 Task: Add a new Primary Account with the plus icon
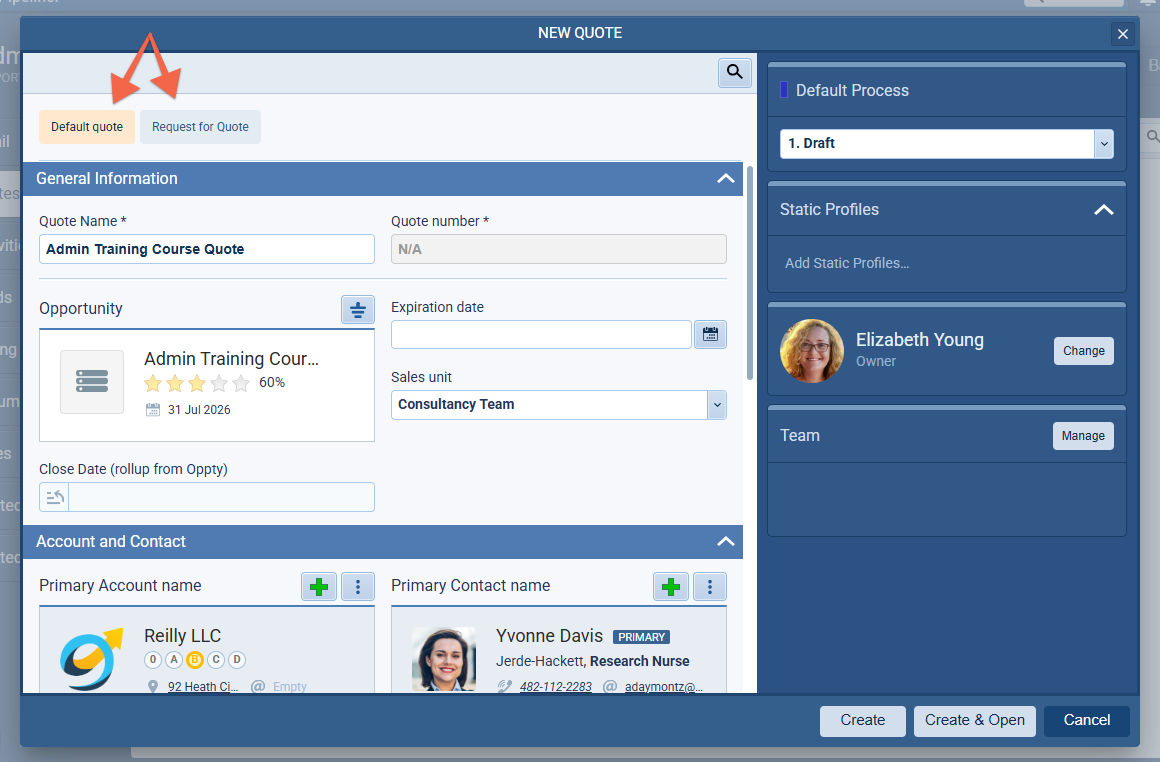(x=318, y=586)
